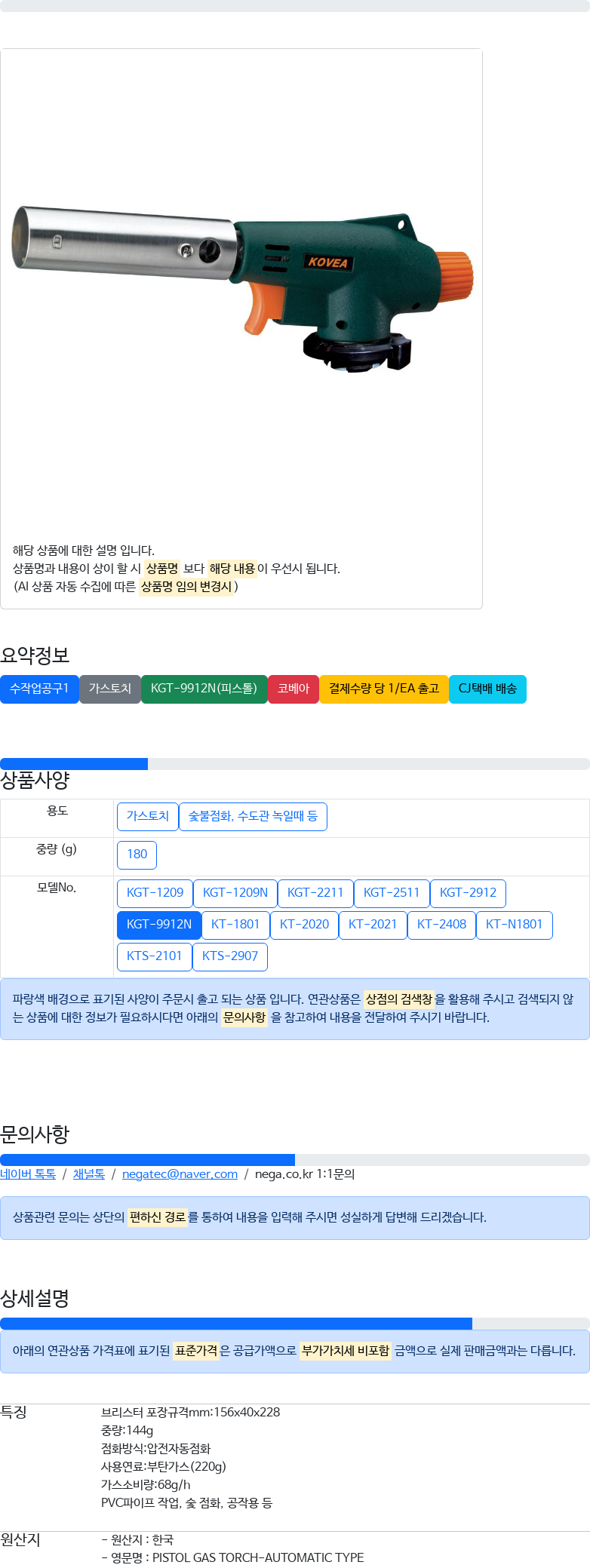This screenshot has height=1568, width=590.
Task: Click the highlighted 상점의 검색창 text
Action: (399, 999)
